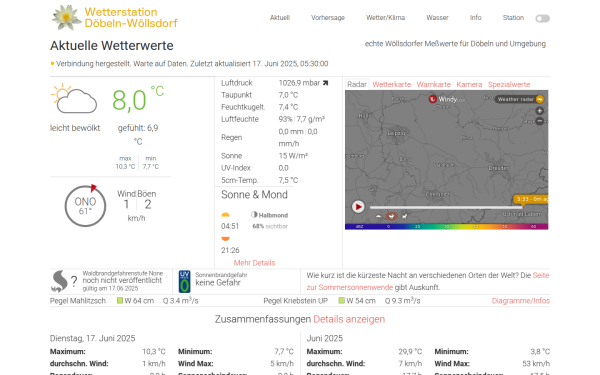
Task: Click the green Pegel Mahlitzsch status square
Action: [x=120, y=301]
